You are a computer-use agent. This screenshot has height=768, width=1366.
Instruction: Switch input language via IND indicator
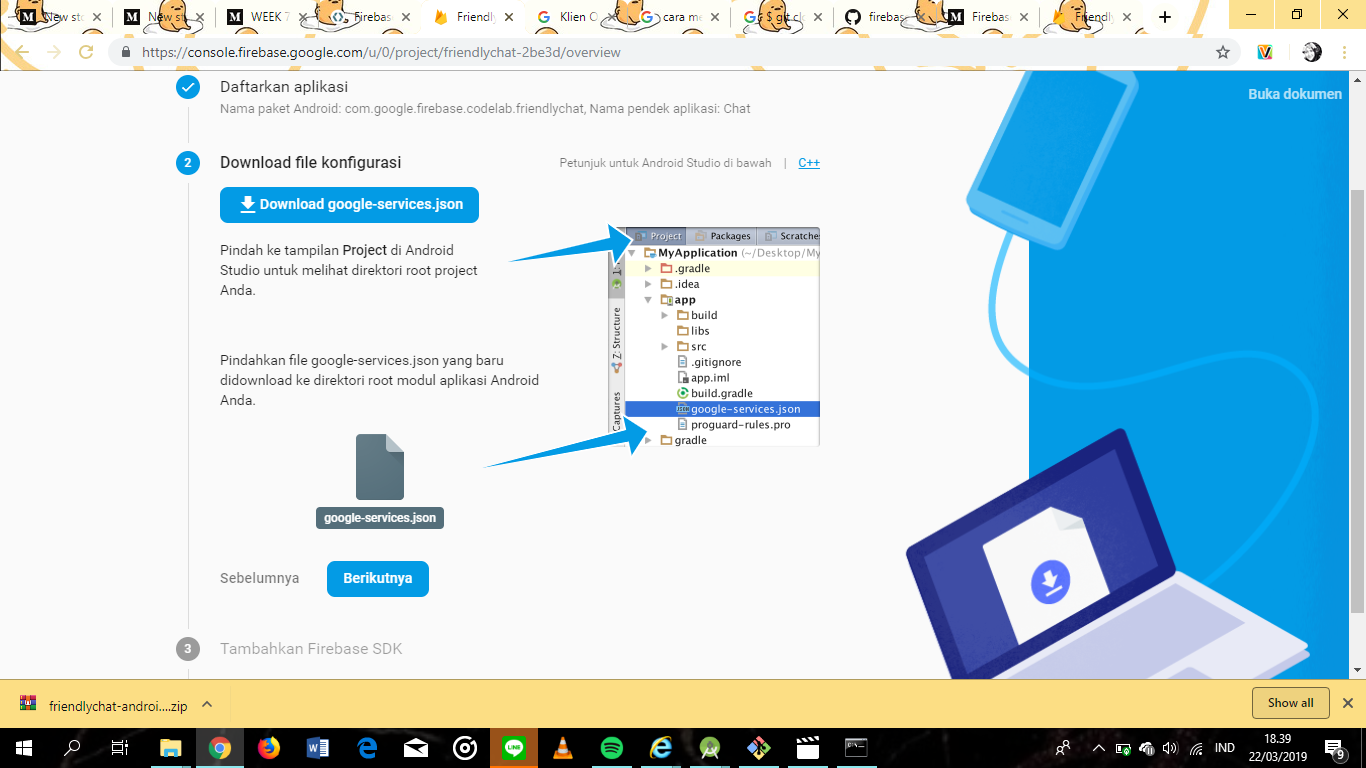(x=1224, y=748)
